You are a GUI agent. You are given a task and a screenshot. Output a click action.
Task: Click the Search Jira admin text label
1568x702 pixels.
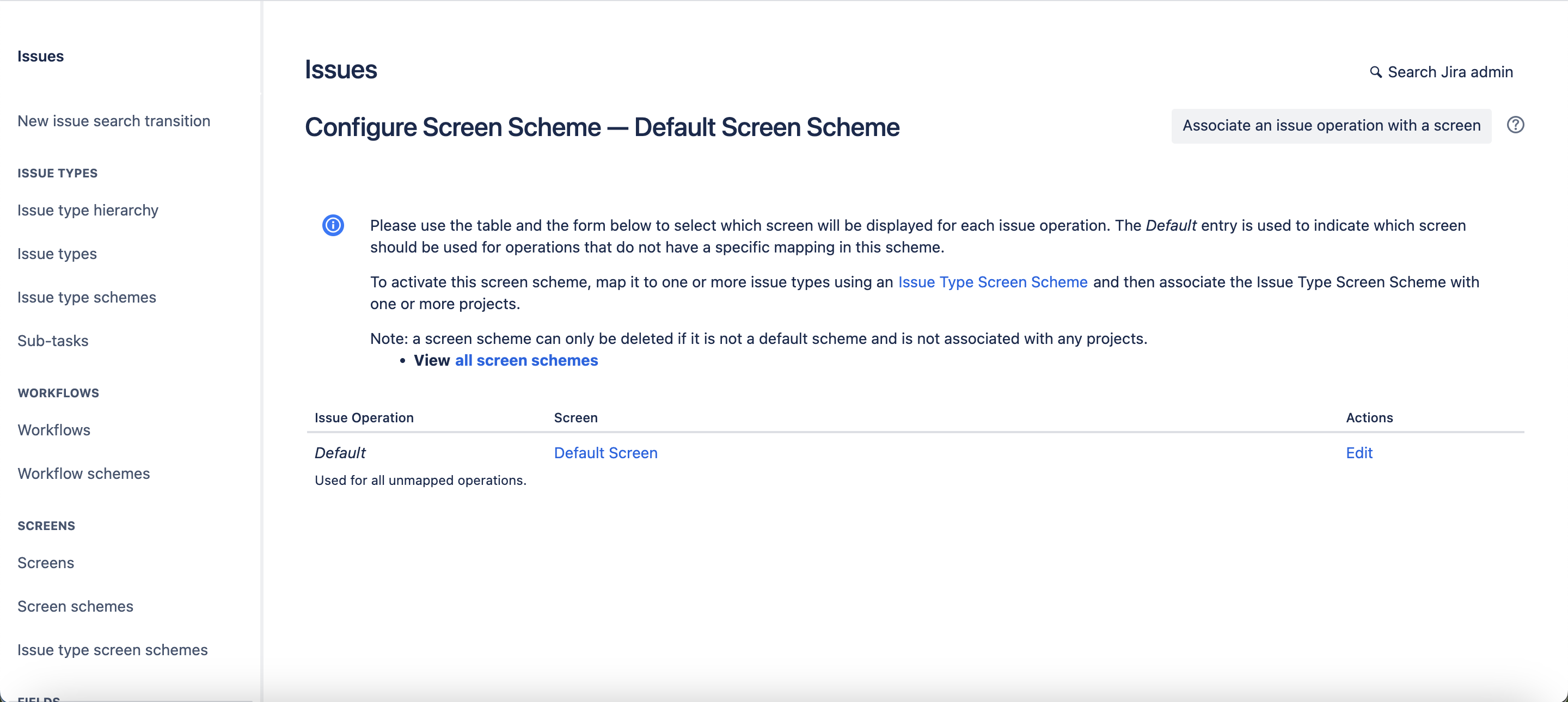(1450, 71)
